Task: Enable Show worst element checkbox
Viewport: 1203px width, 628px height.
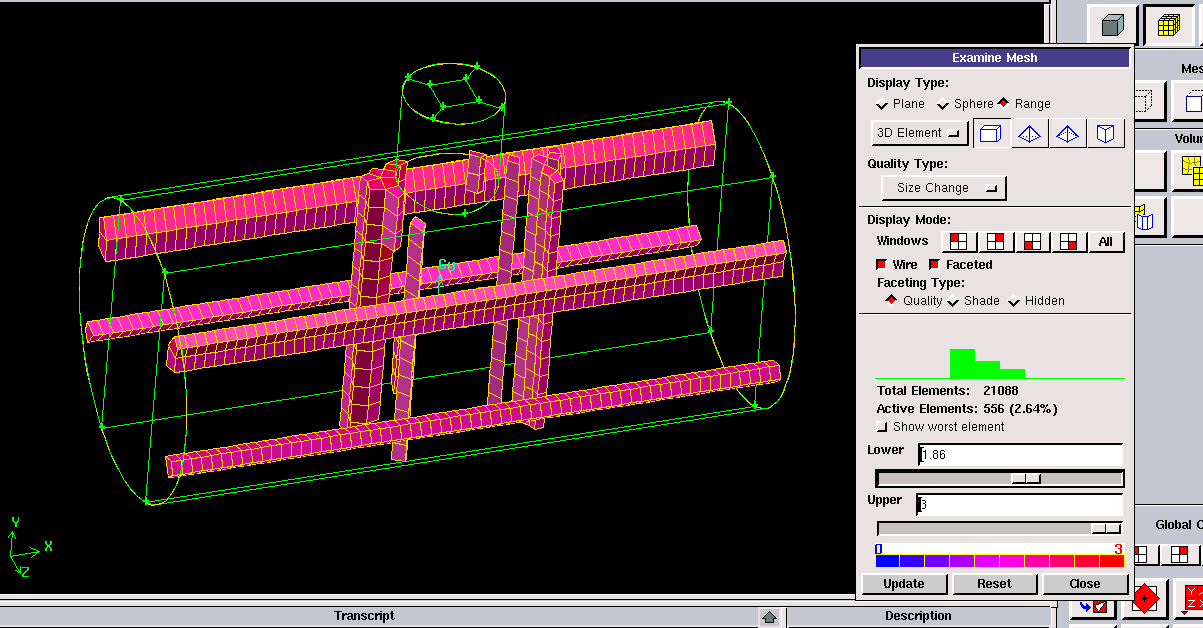Action: (x=882, y=427)
